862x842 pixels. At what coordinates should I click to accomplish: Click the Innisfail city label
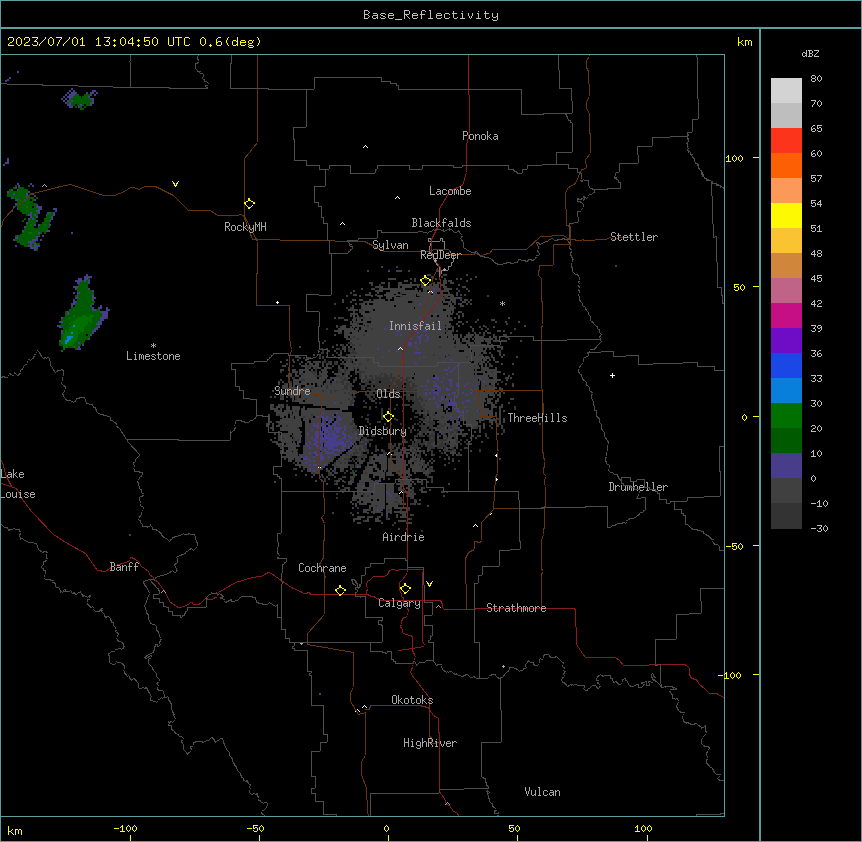(415, 326)
